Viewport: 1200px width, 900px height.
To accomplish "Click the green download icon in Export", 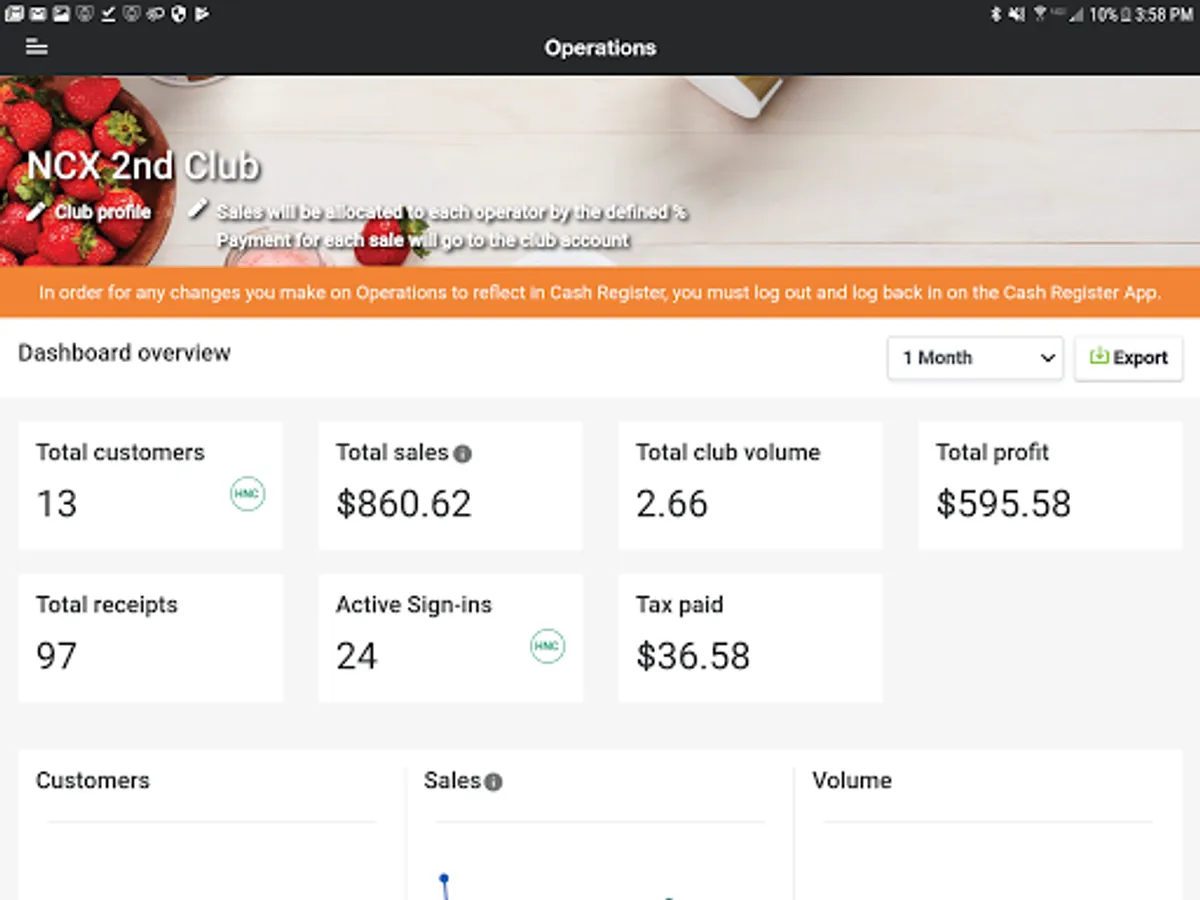I will (x=1098, y=357).
